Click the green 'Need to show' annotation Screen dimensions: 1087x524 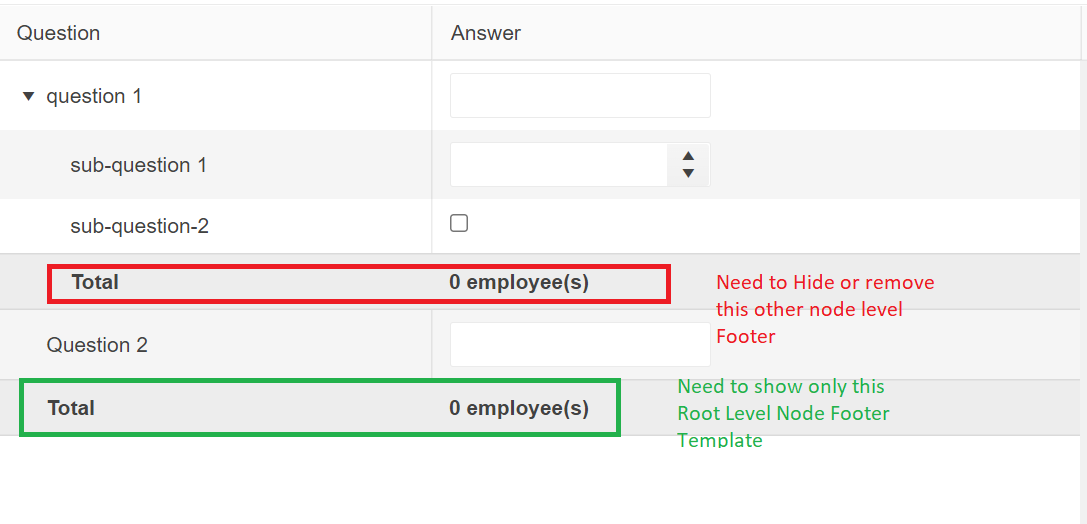782,413
